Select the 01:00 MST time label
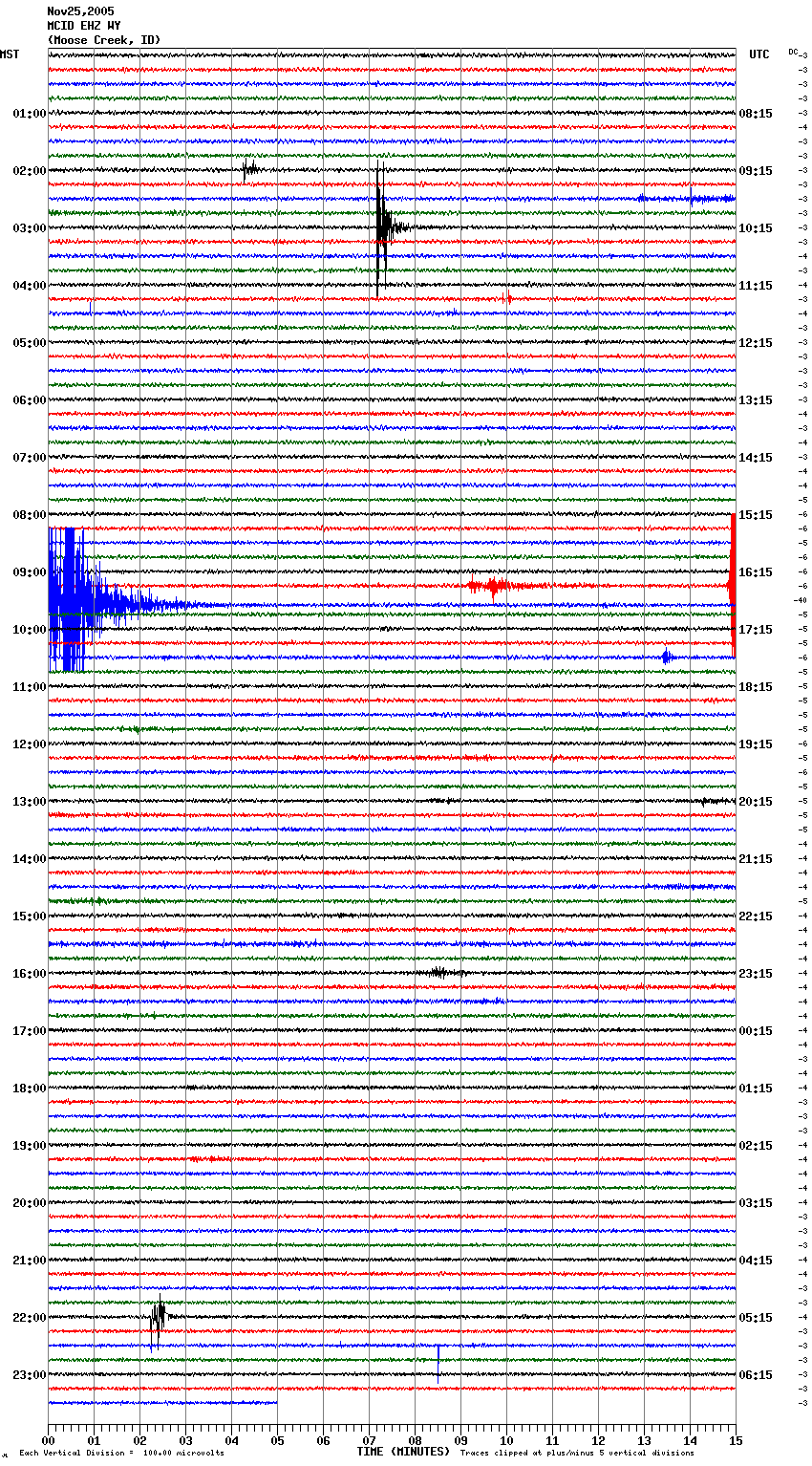This screenshot has width=812, height=1466. (x=30, y=114)
